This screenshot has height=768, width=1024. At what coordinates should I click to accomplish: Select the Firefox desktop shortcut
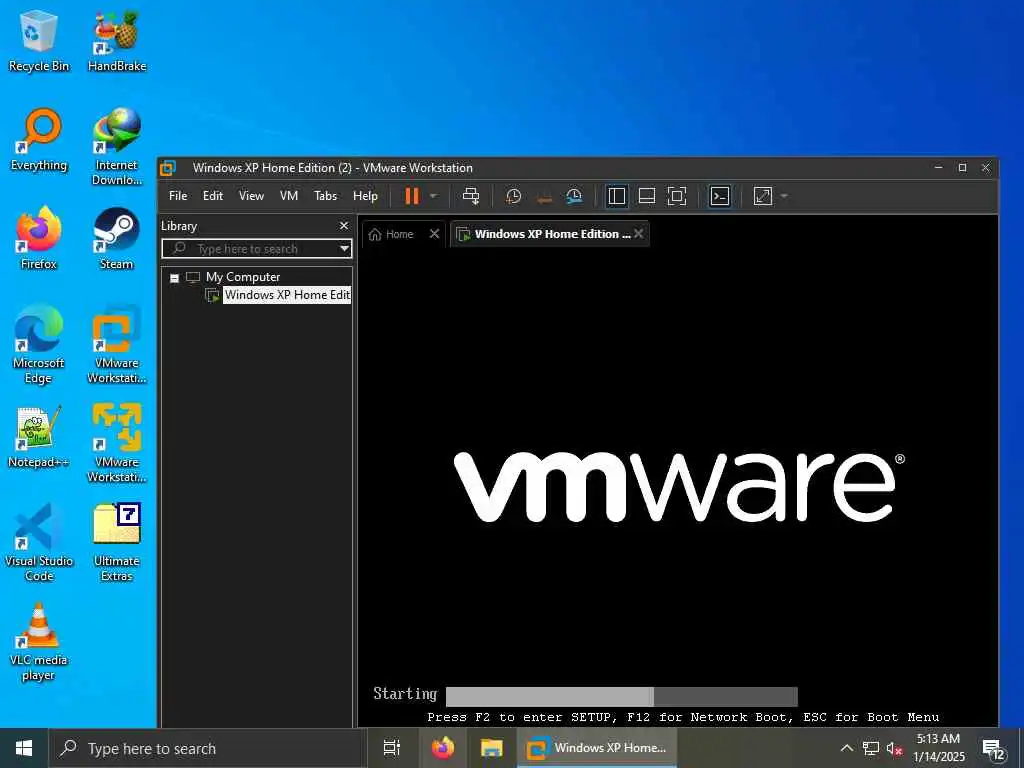[x=39, y=238]
